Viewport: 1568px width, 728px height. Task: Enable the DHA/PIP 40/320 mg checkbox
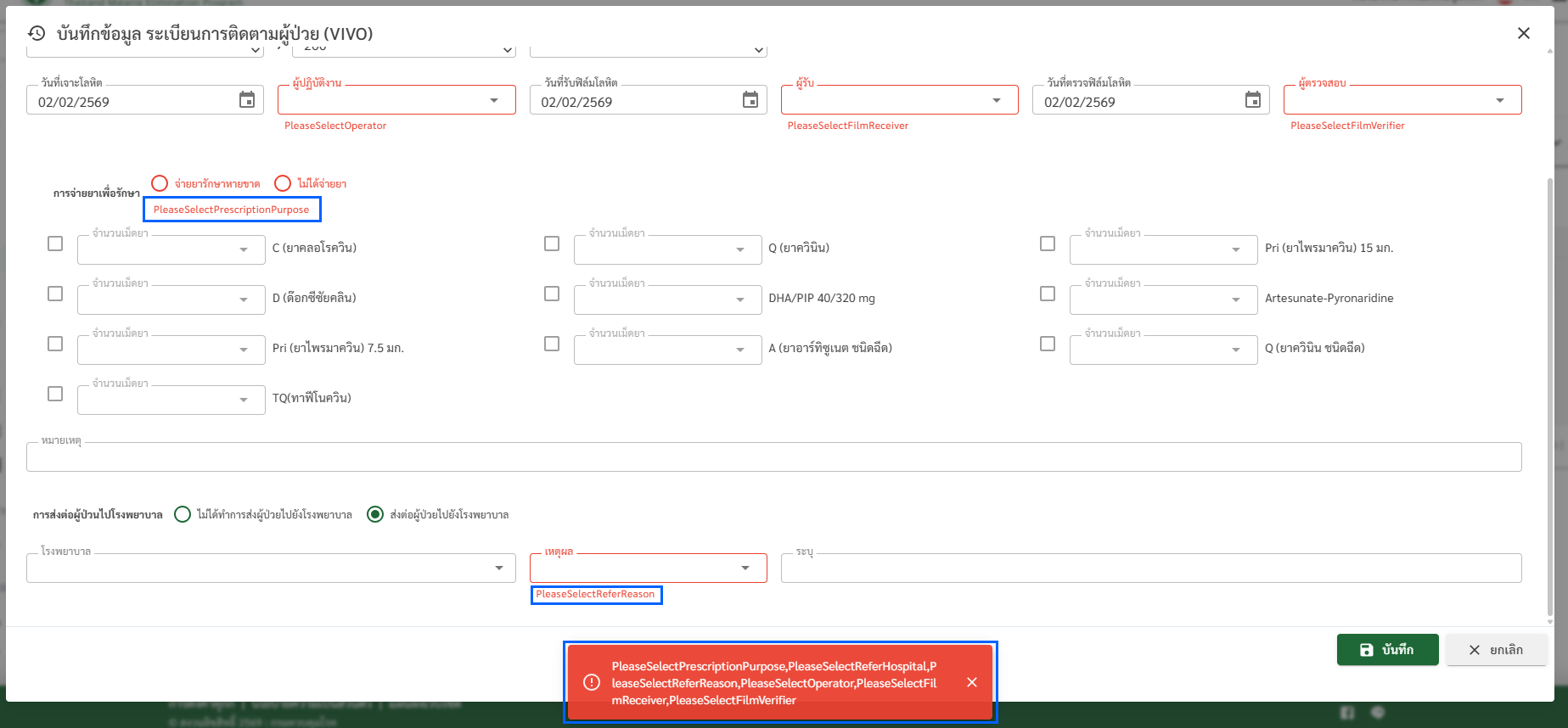click(552, 294)
